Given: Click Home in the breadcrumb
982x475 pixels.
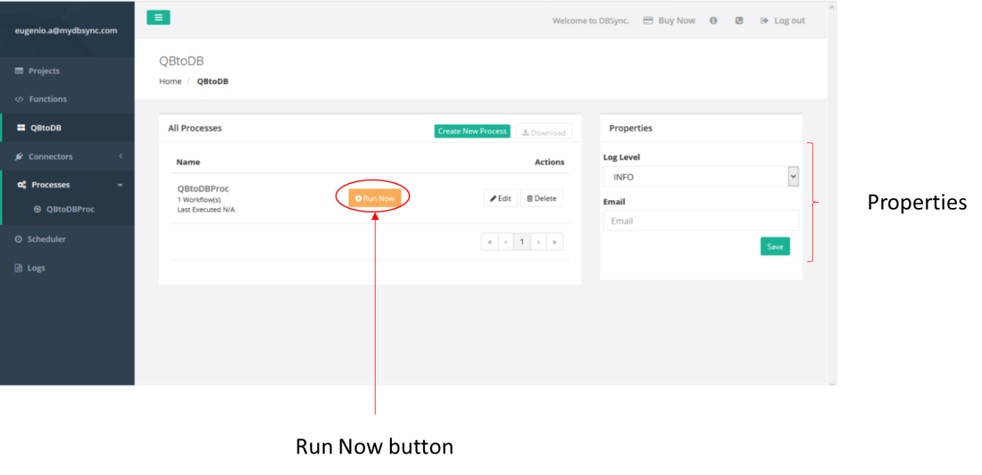Looking at the screenshot, I should click(170, 81).
